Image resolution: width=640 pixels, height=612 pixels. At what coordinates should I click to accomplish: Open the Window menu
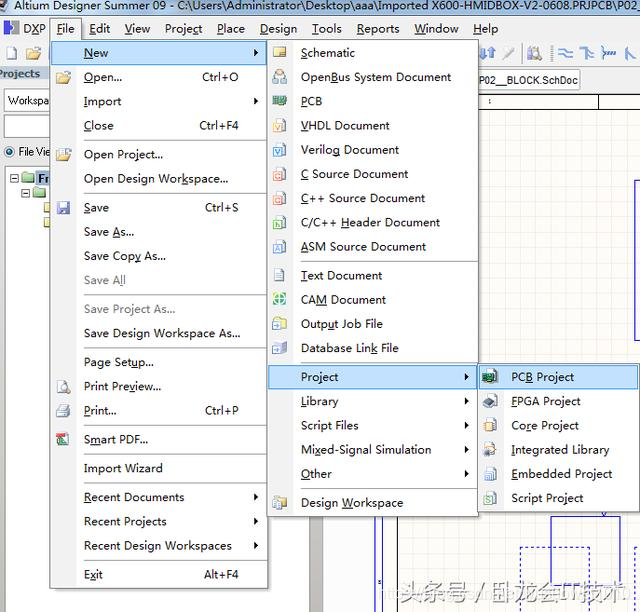pyautogui.click(x=436, y=29)
